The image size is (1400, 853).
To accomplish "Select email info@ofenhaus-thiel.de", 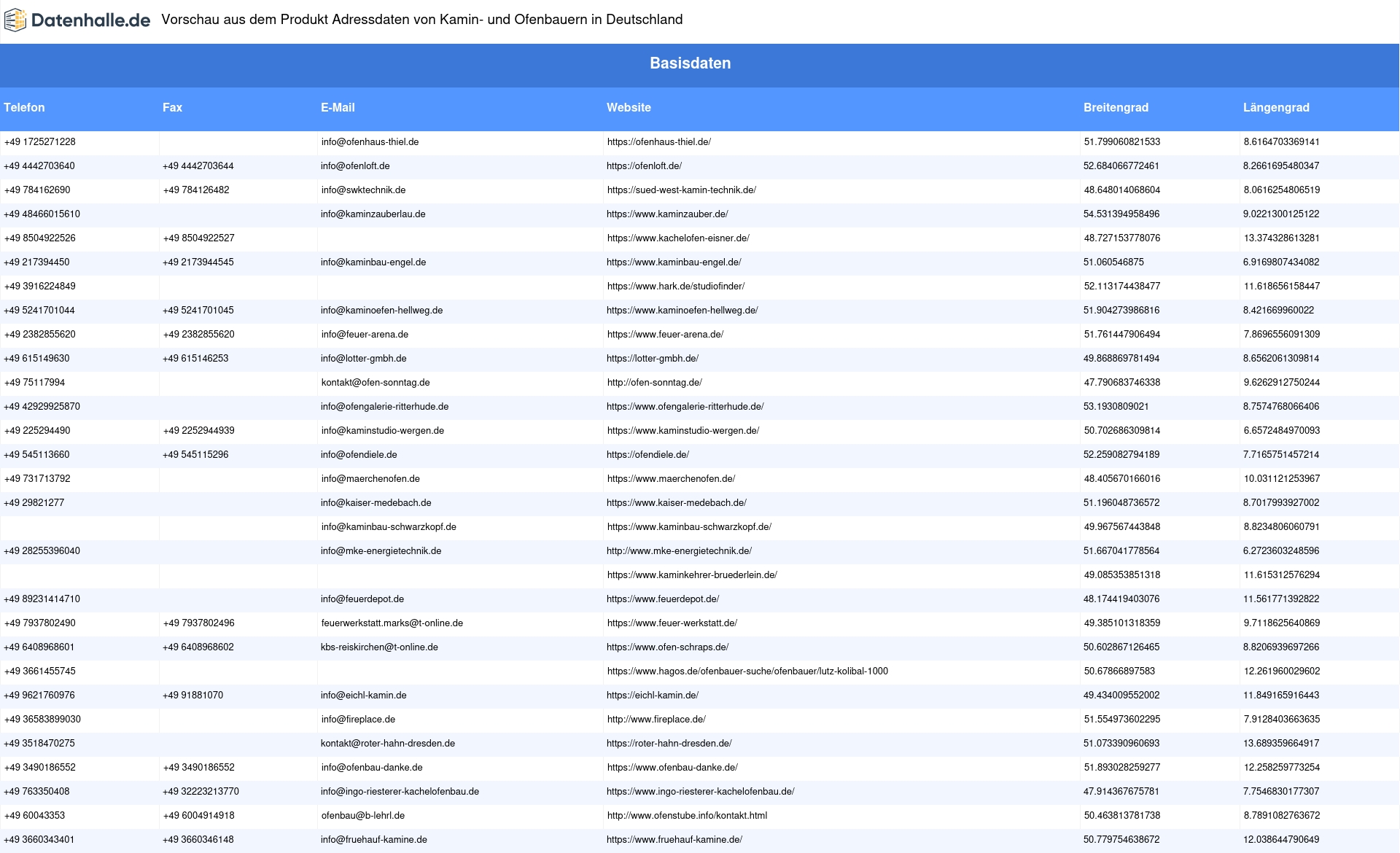I will (370, 142).
